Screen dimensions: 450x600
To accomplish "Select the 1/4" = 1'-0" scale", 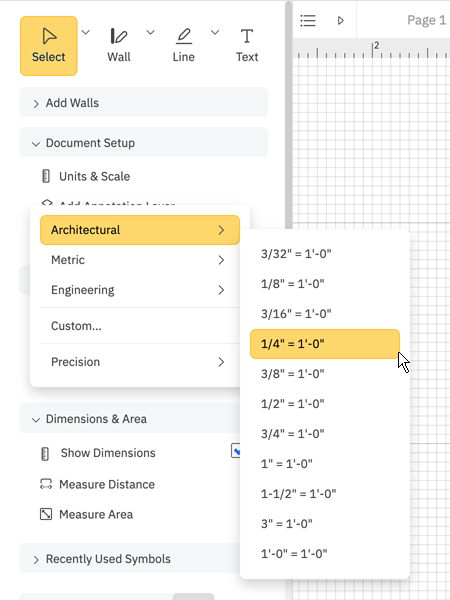I will (x=325, y=344).
